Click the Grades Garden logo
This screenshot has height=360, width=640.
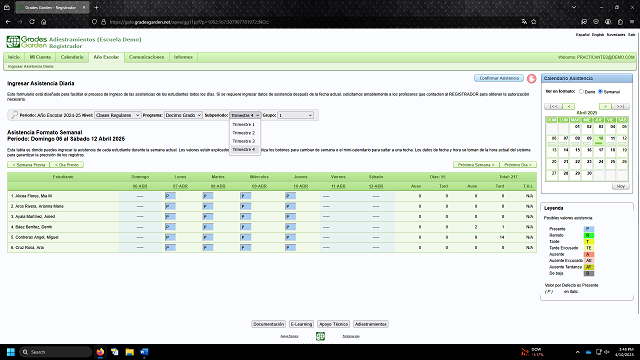pos(27,42)
